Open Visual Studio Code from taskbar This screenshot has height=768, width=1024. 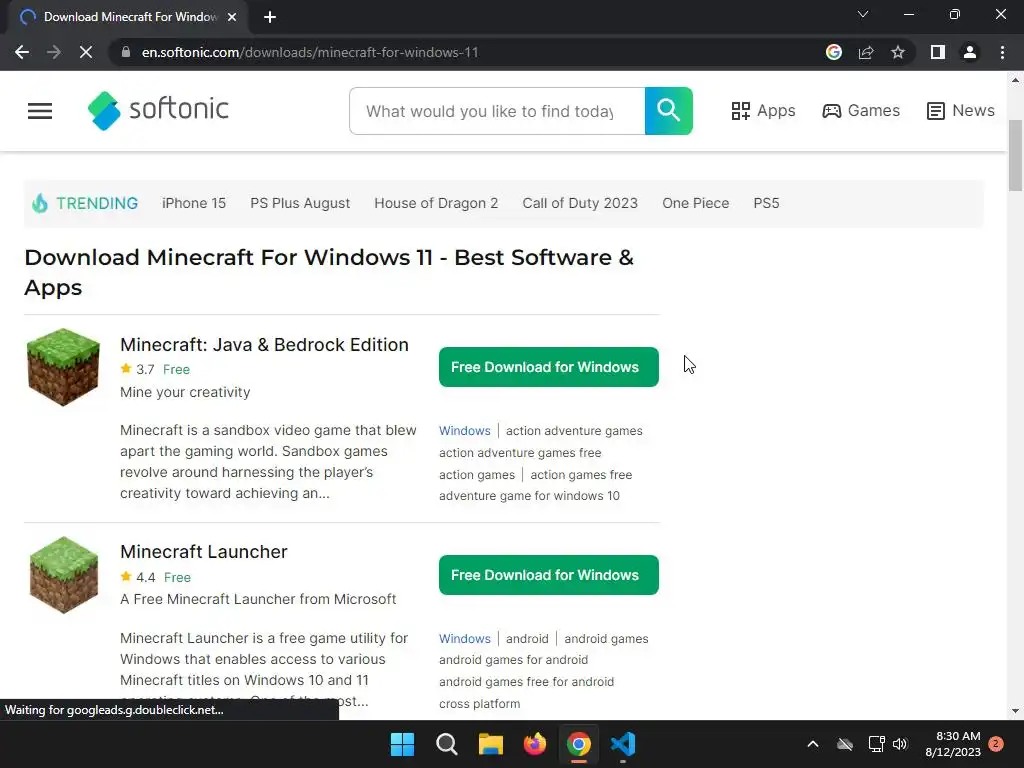[623, 744]
